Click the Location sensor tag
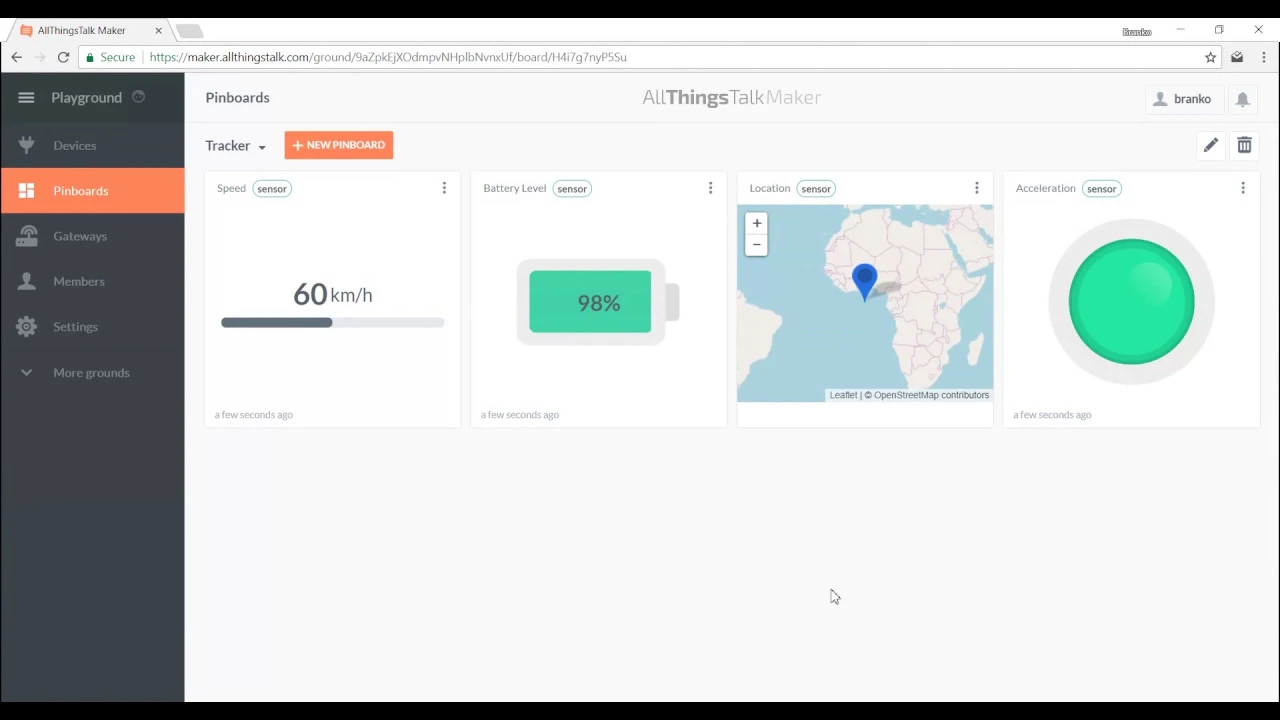 (816, 189)
